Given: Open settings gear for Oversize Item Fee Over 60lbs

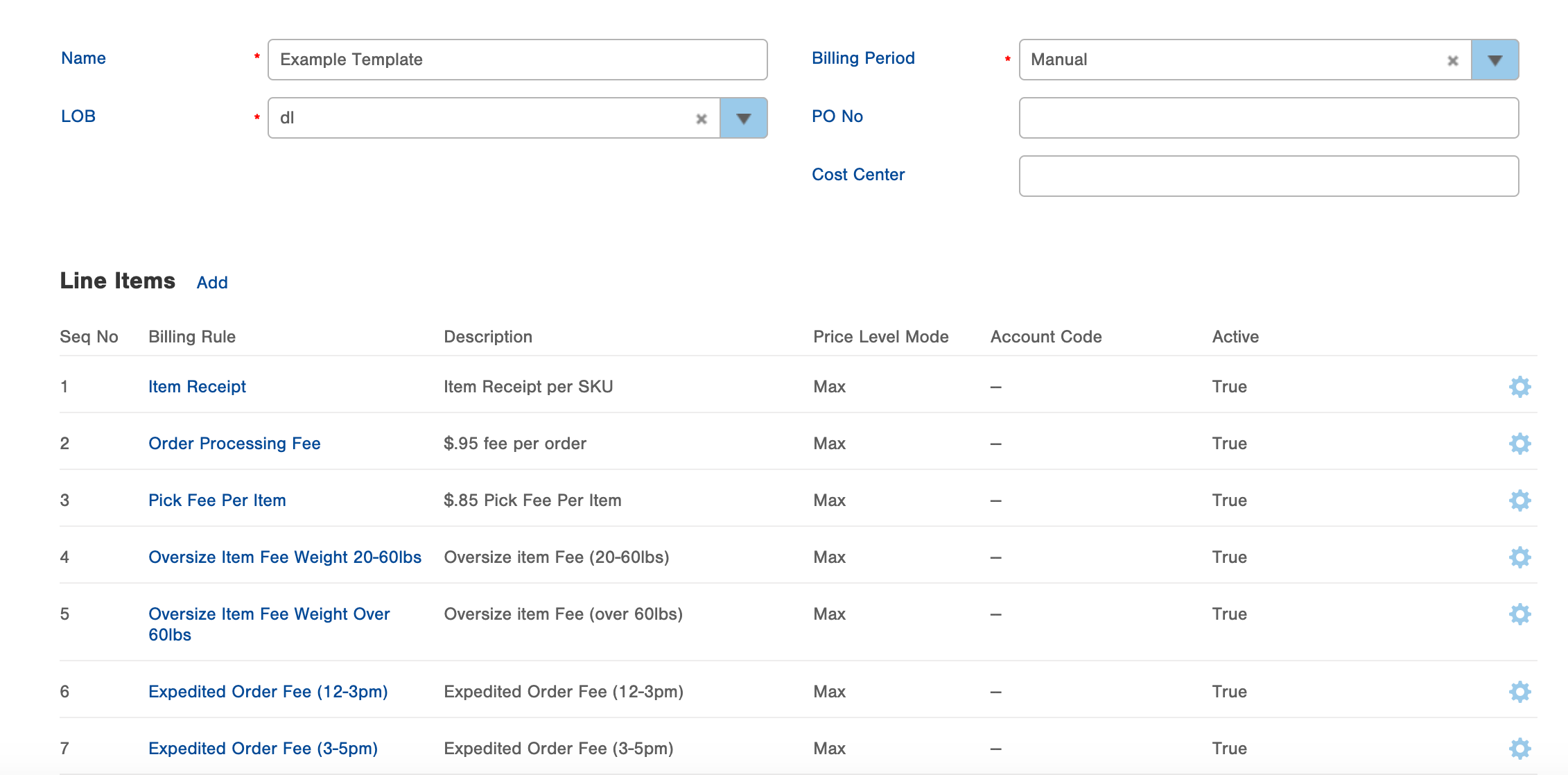Looking at the screenshot, I should click(x=1519, y=614).
